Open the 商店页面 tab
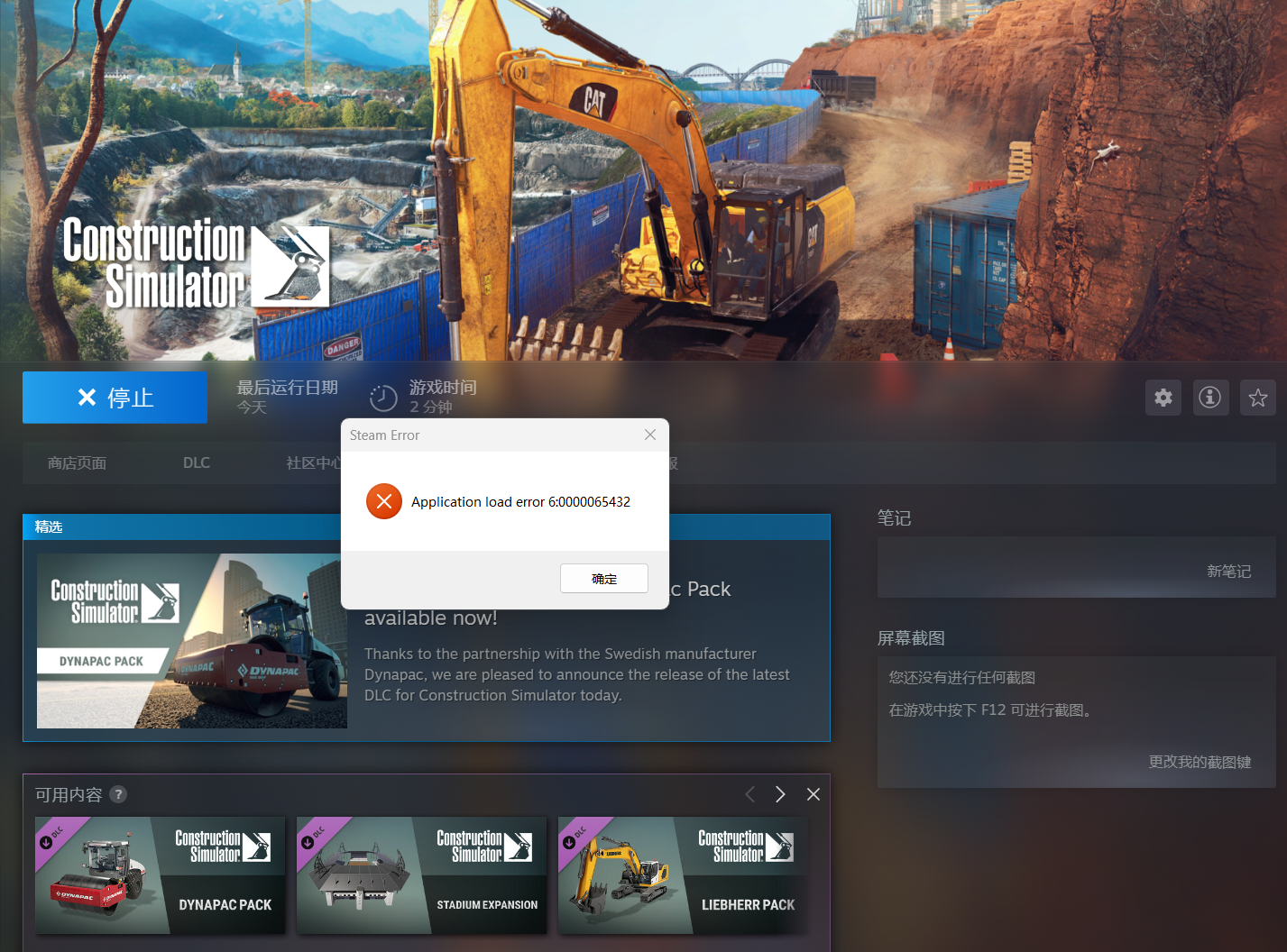1287x952 pixels. point(78,463)
